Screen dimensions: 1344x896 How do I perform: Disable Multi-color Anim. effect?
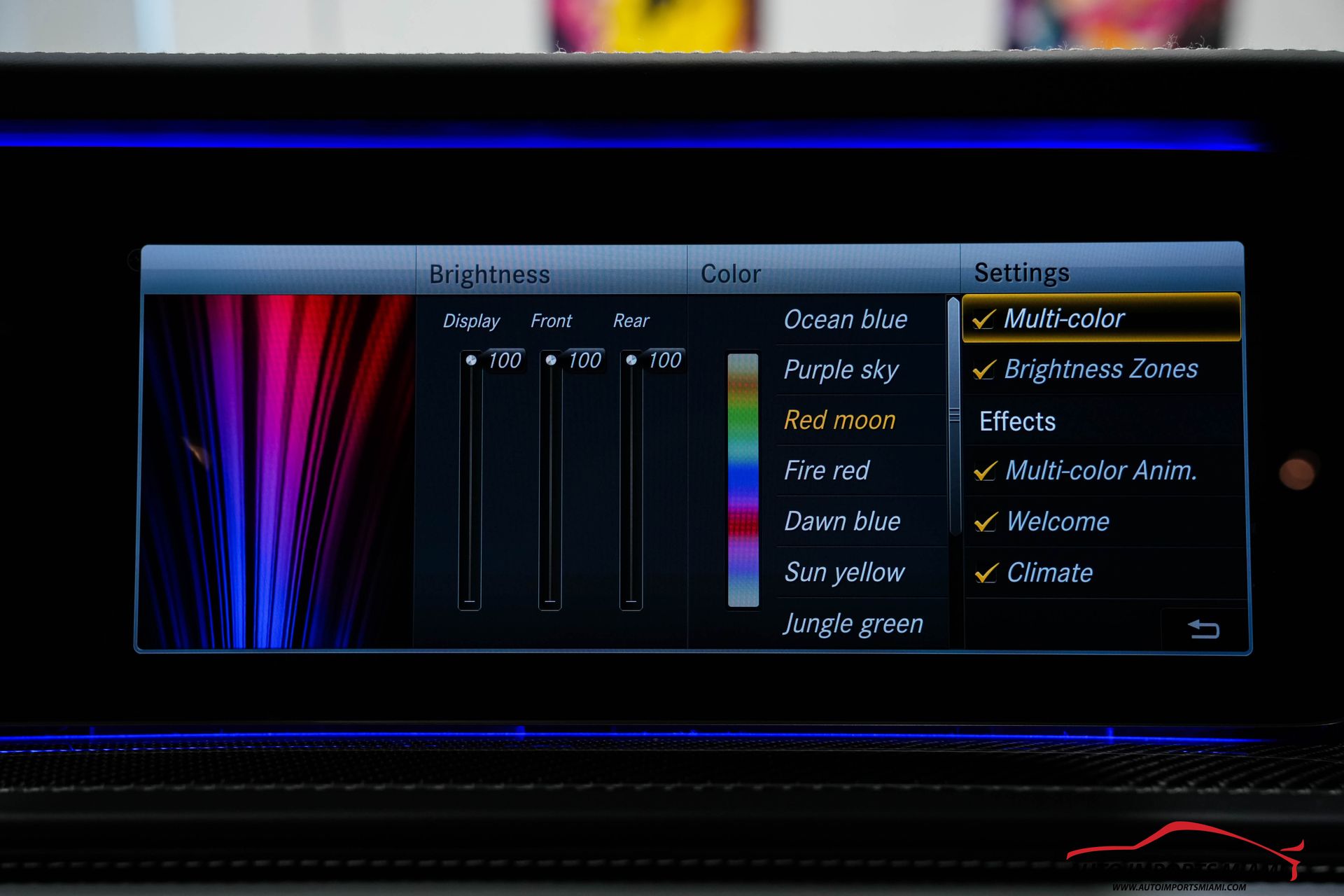pyautogui.click(x=985, y=471)
